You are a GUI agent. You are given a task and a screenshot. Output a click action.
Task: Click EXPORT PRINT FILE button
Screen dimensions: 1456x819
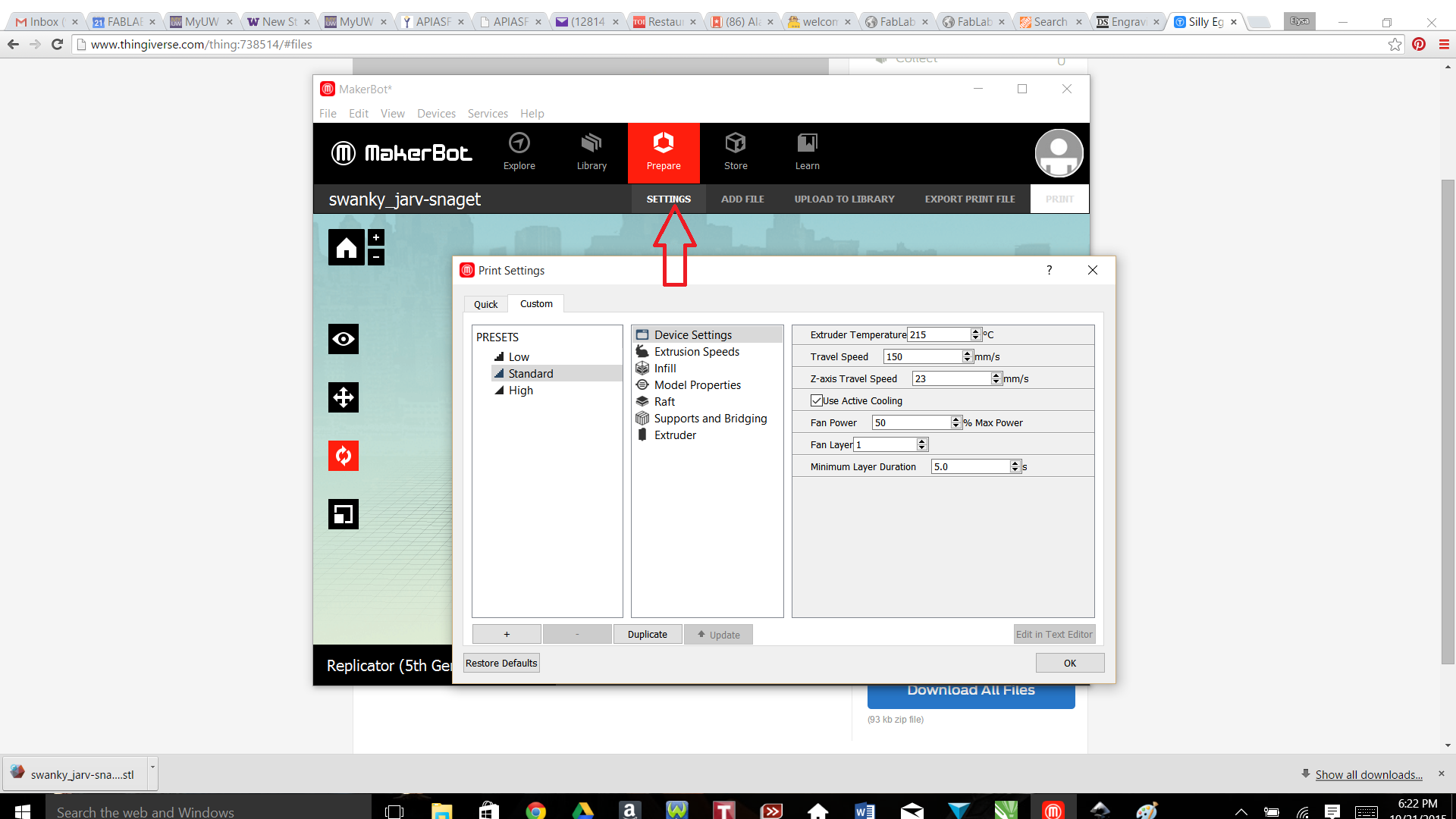(x=970, y=199)
